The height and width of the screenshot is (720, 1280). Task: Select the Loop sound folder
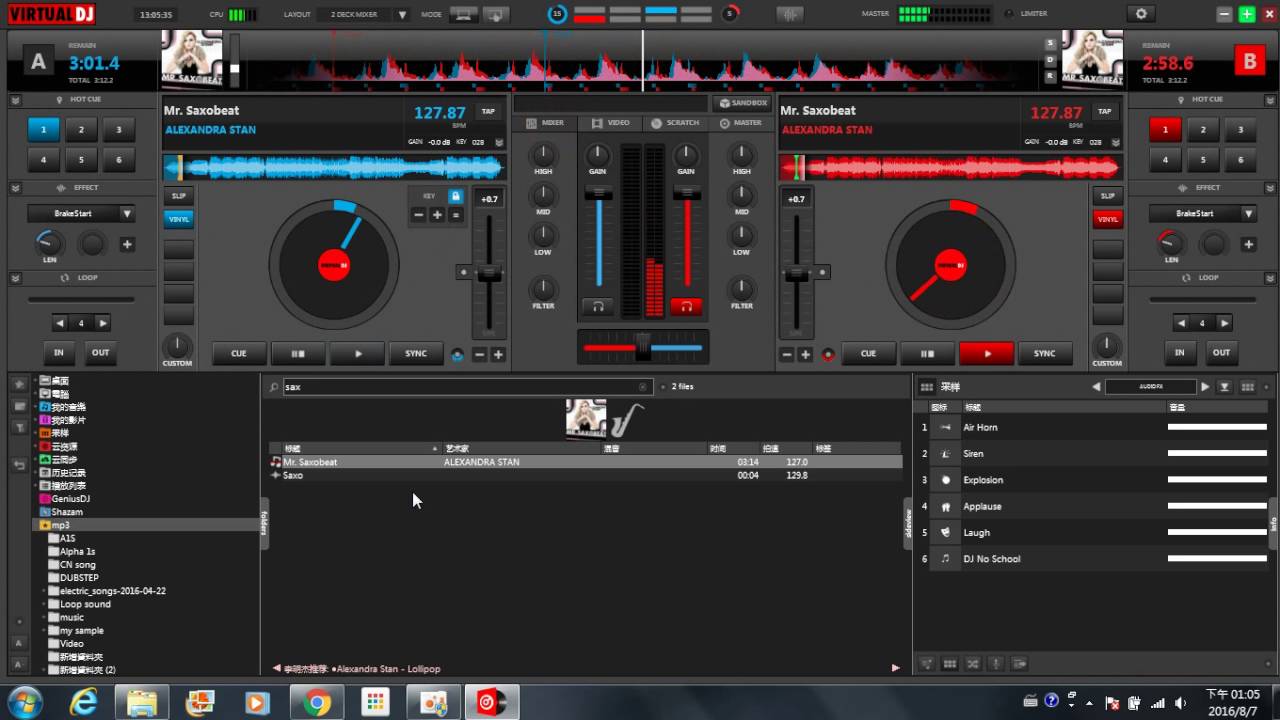click(84, 604)
